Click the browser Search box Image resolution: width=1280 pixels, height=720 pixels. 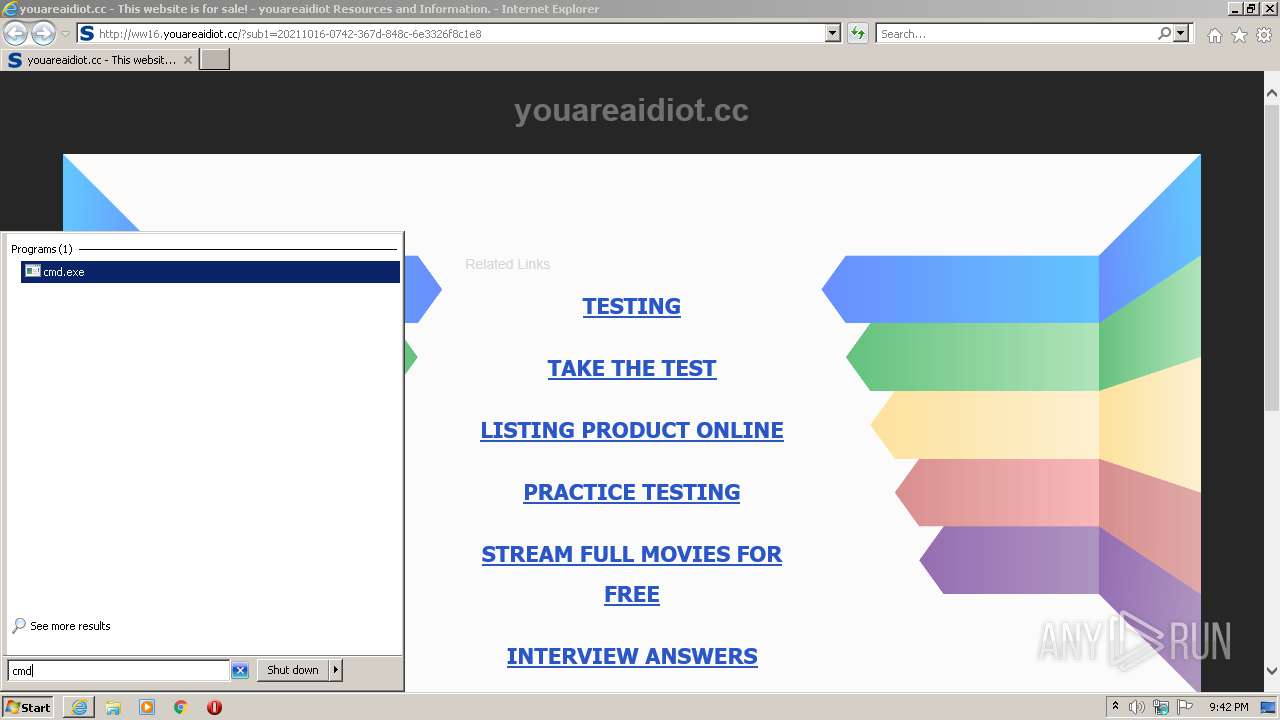(x=1015, y=33)
